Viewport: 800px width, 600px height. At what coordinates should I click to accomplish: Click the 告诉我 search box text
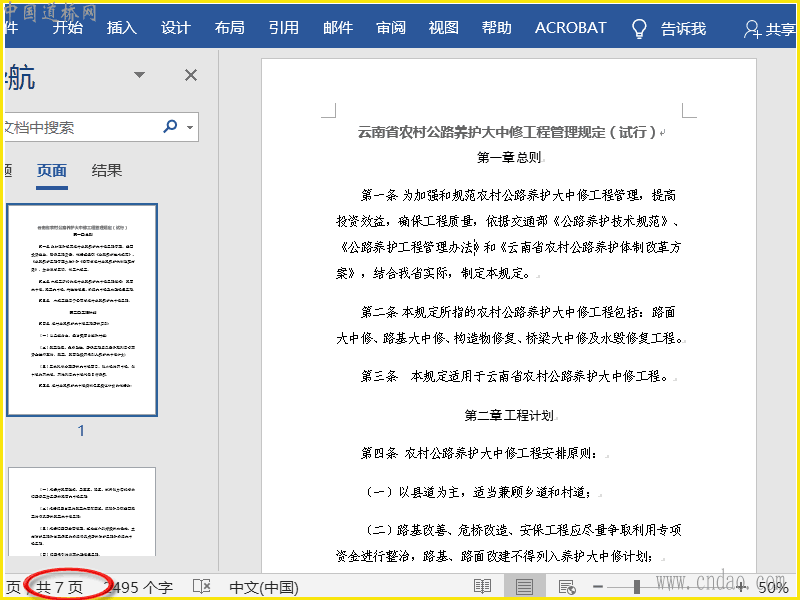(x=683, y=29)
